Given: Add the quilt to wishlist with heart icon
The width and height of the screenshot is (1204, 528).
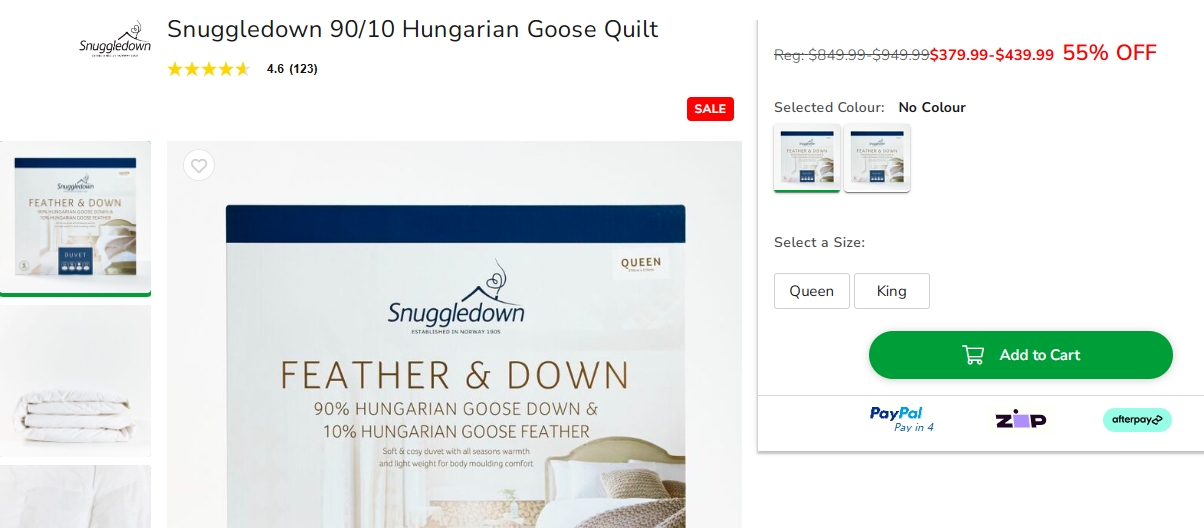Looking at the screenshot, I should point(199,165).
